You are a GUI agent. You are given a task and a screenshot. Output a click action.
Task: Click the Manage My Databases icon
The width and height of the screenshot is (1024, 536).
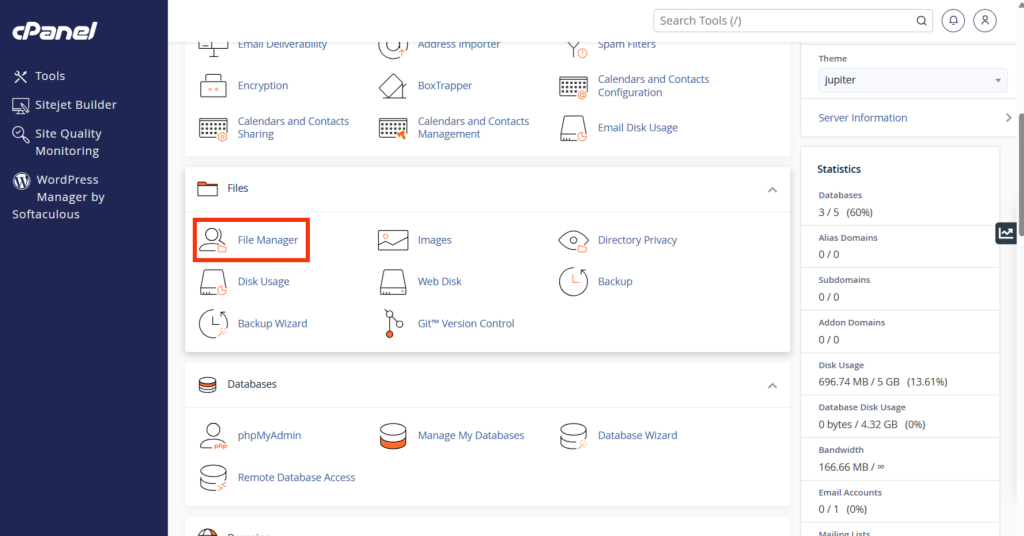point(393,436)
